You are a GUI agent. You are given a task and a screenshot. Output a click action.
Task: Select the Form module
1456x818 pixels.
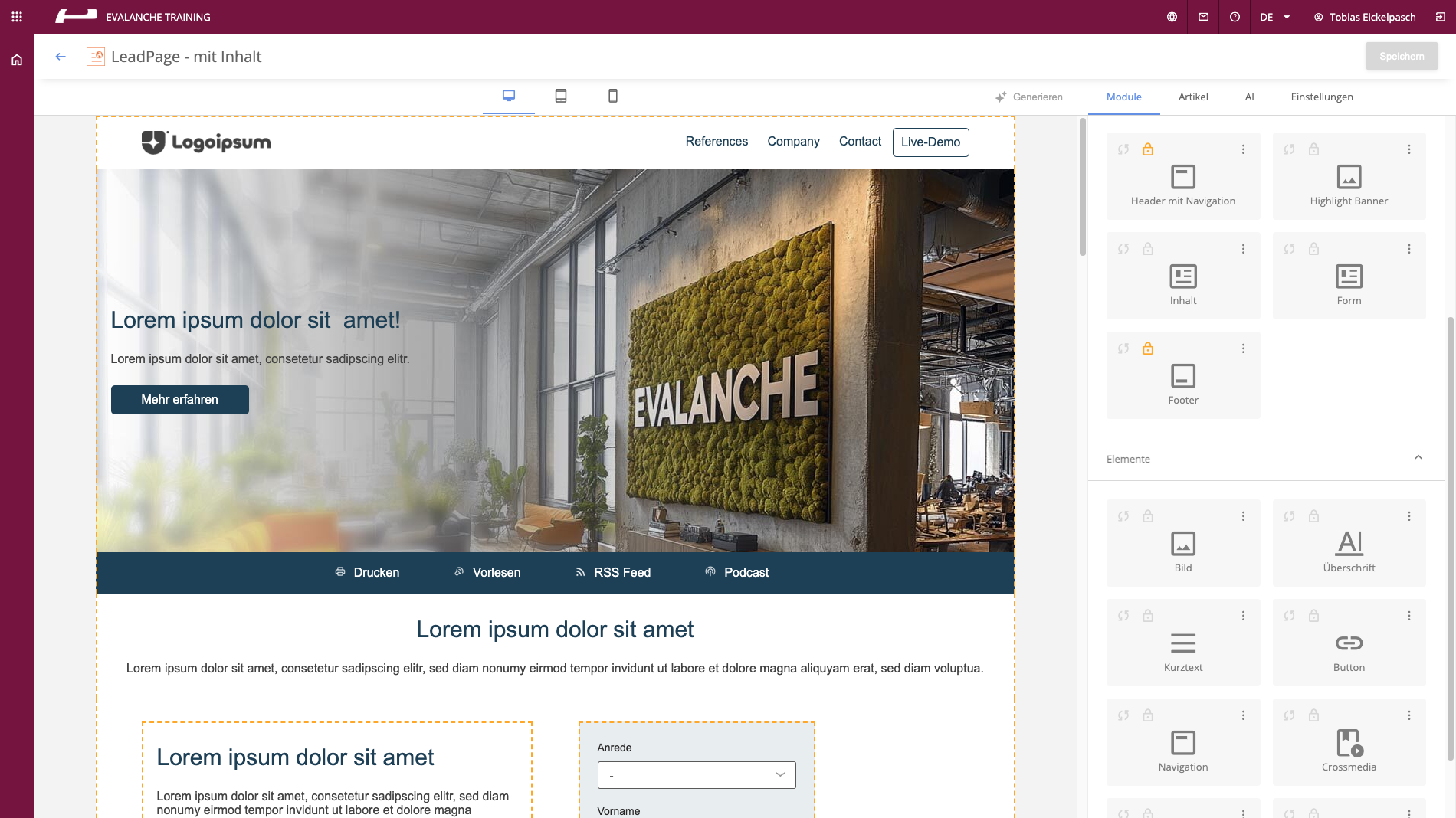click(x=1349, y=276)
